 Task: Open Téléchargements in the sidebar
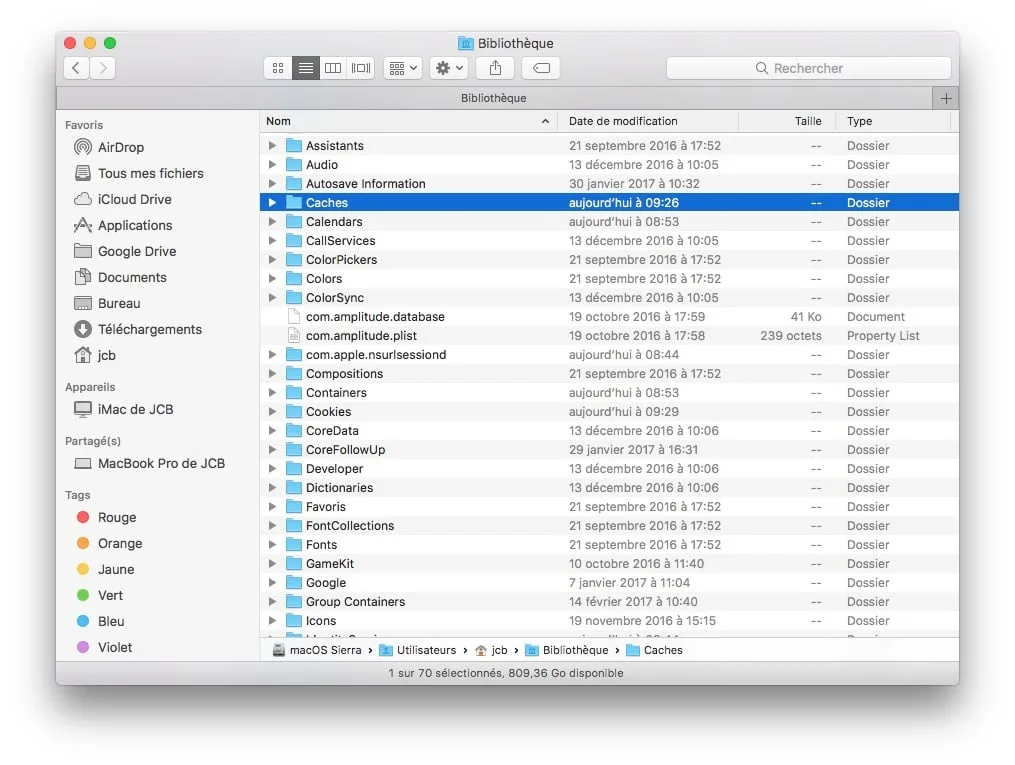(138, 329)
